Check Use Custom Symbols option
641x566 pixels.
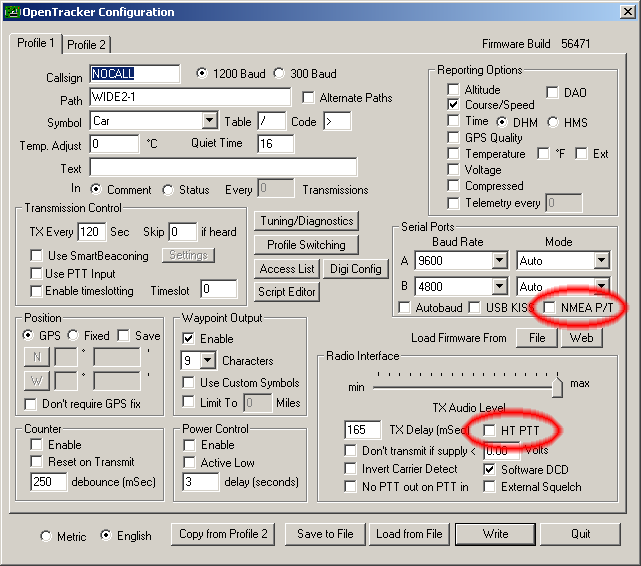click(x=188, y=383)
